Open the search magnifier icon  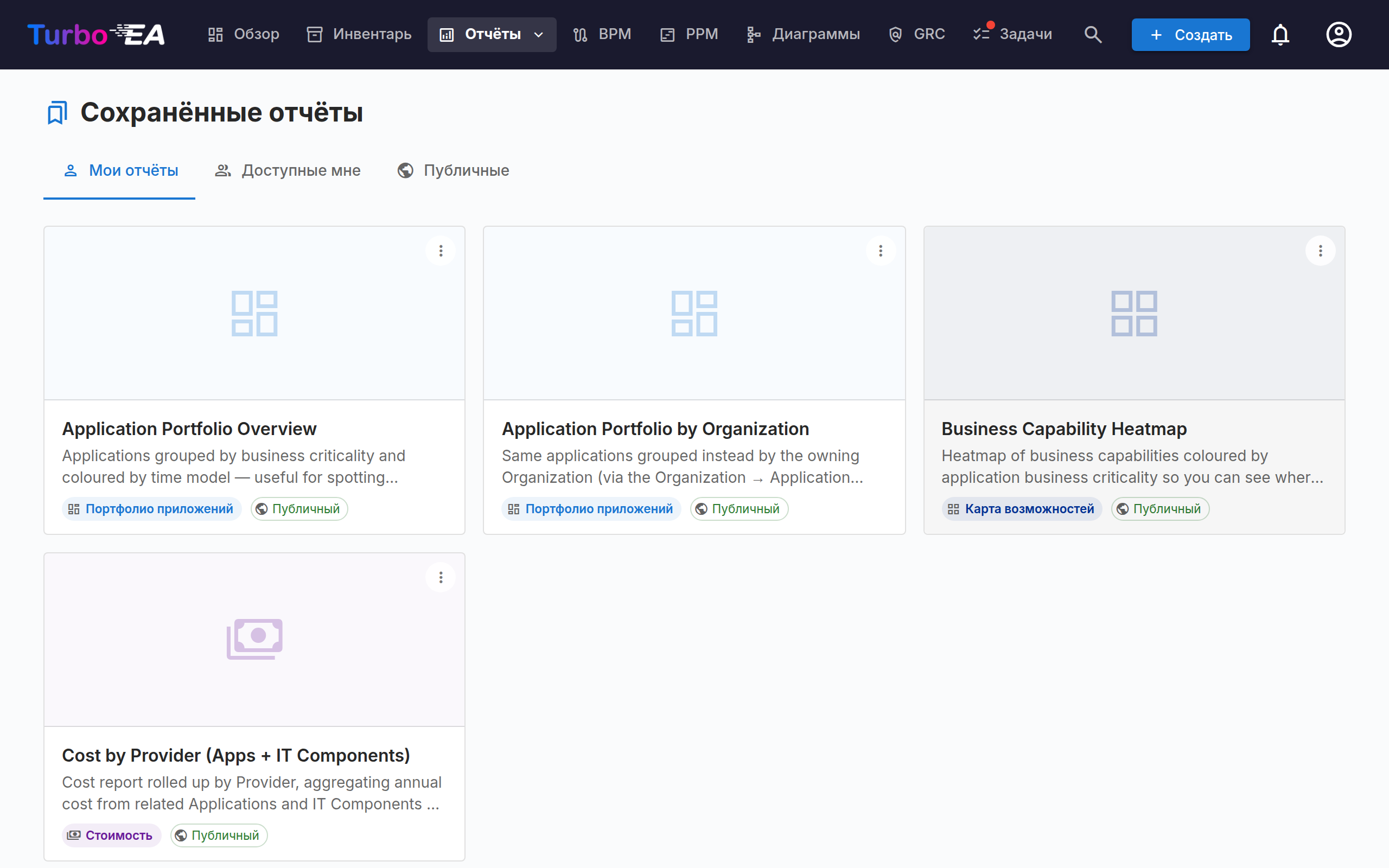click(x=1093, y=34)
